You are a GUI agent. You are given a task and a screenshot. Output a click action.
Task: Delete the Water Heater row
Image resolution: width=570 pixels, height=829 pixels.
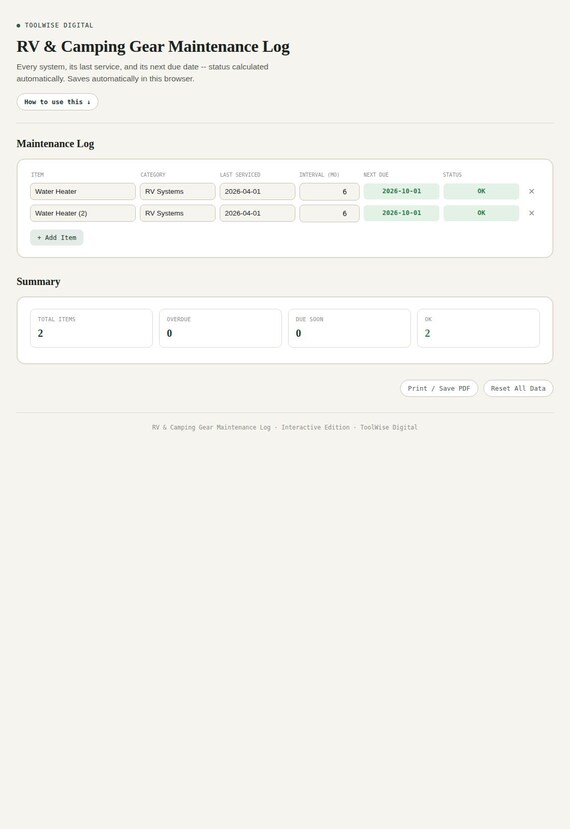pyautogui.click(x=531, y=191)
